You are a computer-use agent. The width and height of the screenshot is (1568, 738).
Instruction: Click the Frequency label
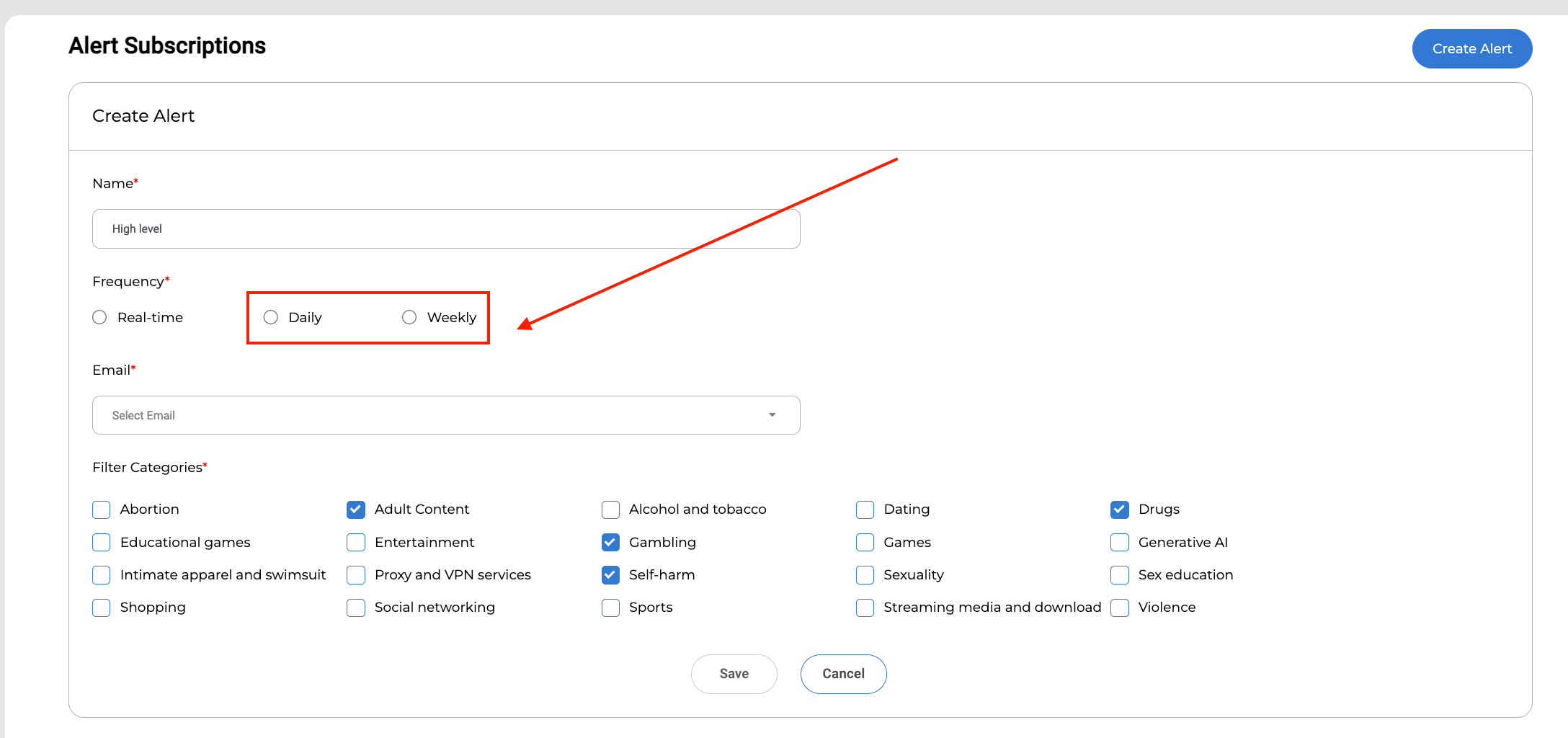[131, 282]
